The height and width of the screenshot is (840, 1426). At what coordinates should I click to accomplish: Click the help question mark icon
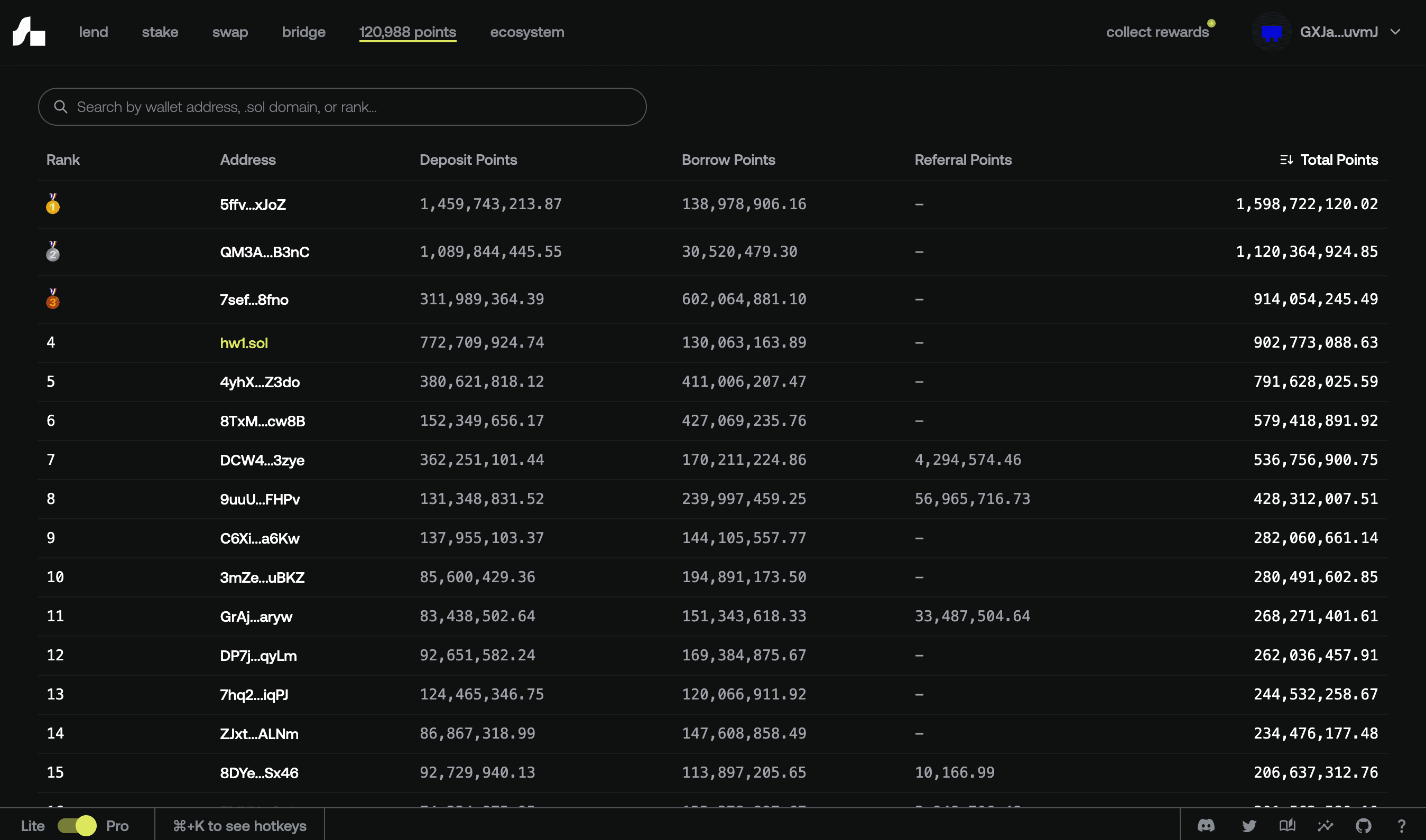tap(1401, 826)
